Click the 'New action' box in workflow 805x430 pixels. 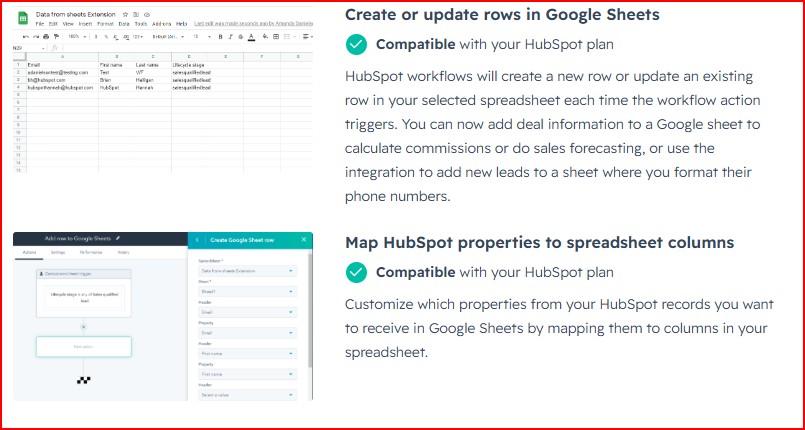[x=84, y=347]
